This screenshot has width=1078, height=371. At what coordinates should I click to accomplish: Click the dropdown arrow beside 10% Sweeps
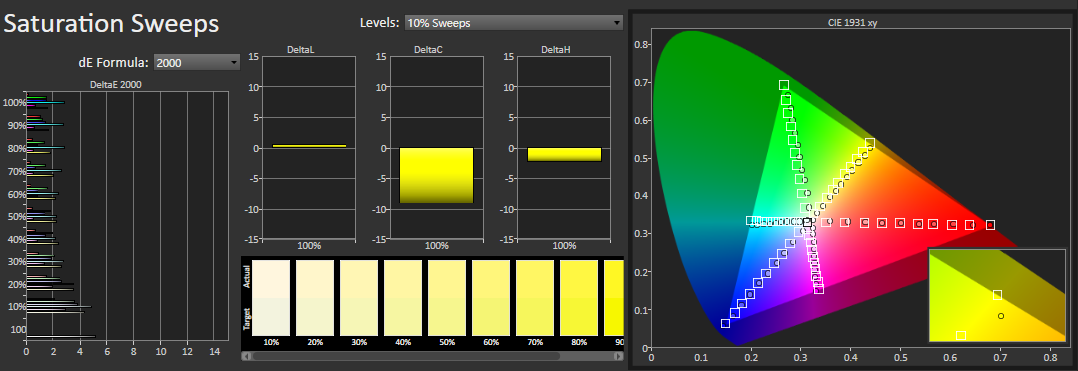click(617, 23)
